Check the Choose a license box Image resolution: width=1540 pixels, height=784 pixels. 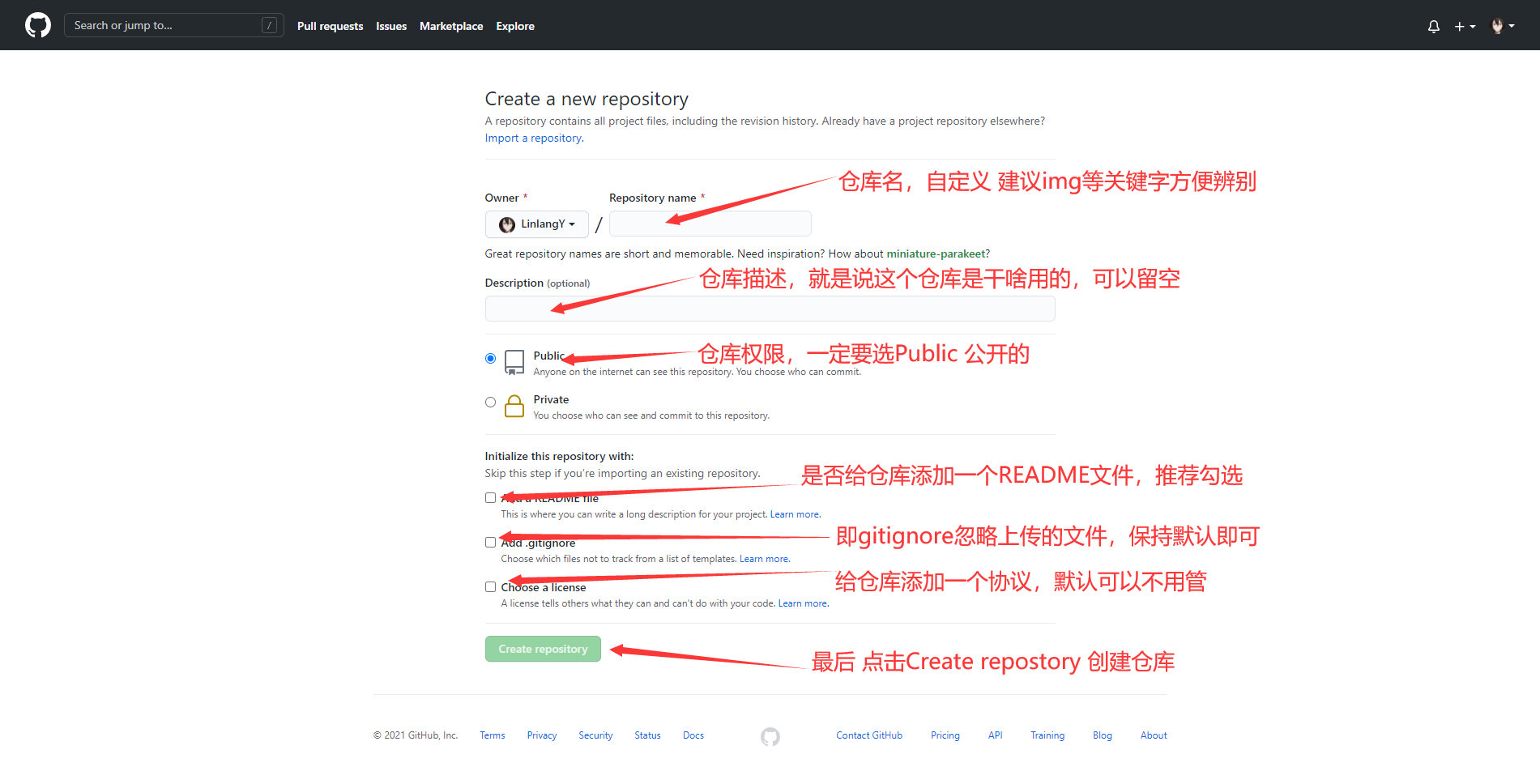[x=490, y=586]
